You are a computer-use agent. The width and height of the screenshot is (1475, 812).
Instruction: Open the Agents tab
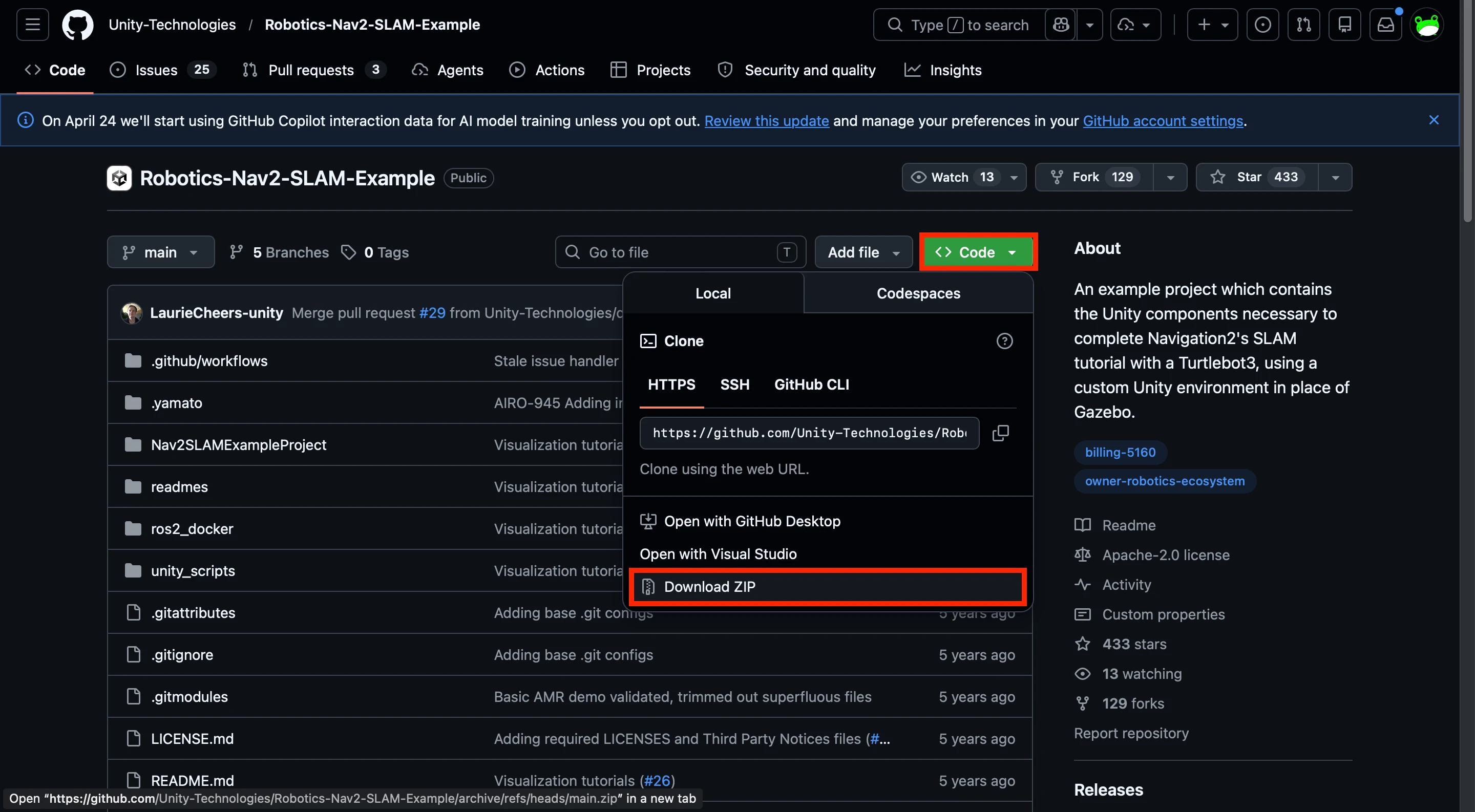tap(448, 70)
